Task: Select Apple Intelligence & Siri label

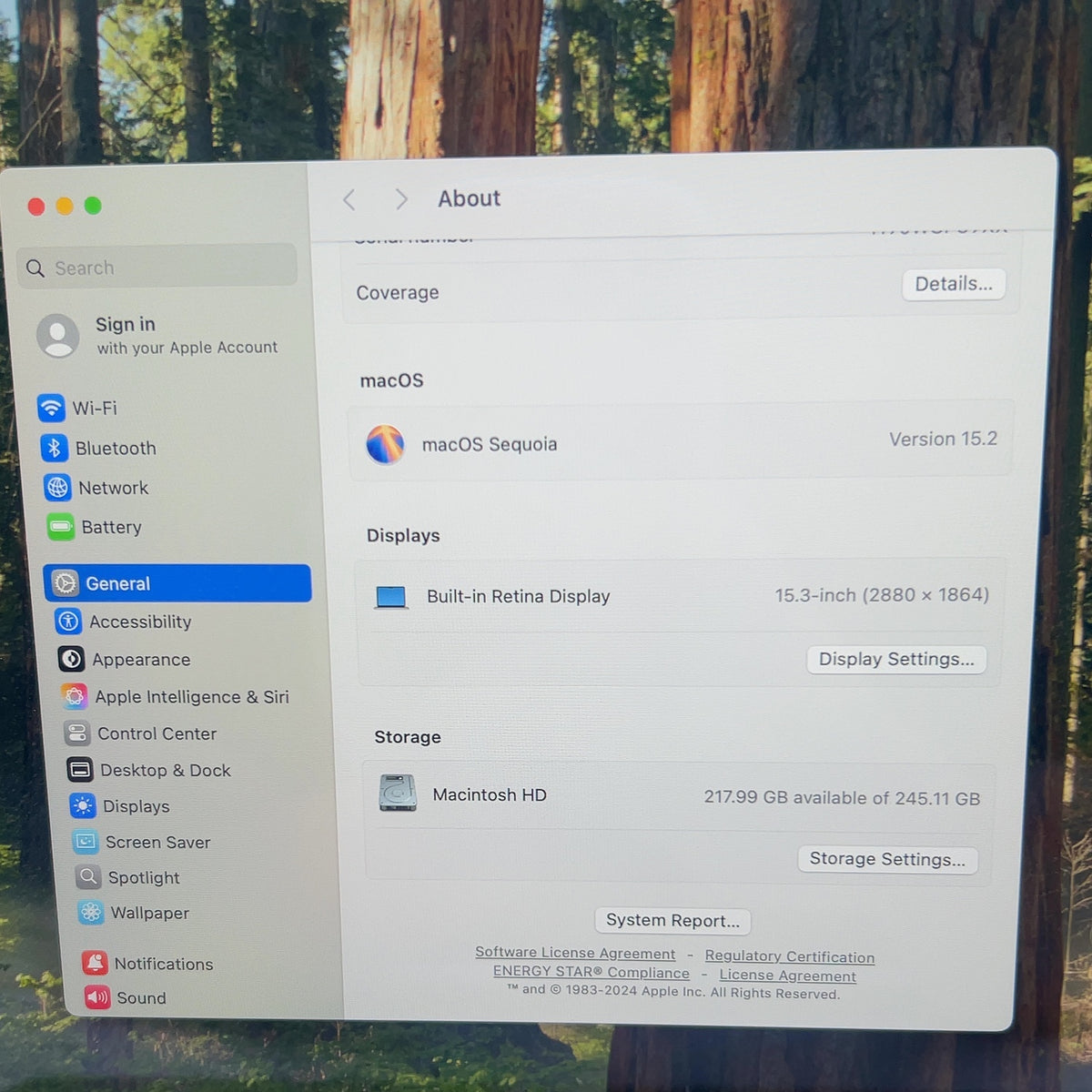Action: 192,697
